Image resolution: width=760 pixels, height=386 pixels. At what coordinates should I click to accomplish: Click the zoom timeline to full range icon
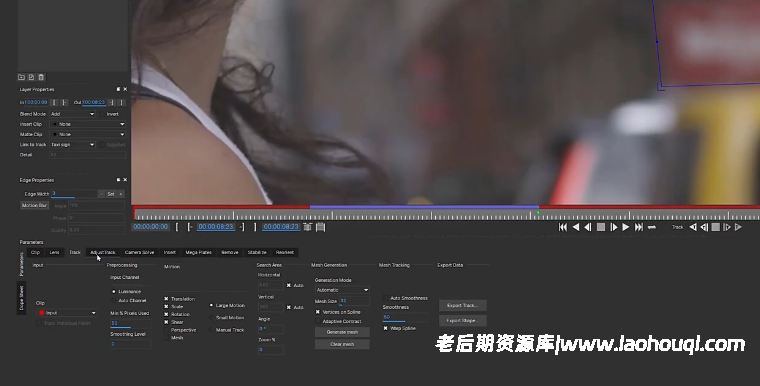320,226
